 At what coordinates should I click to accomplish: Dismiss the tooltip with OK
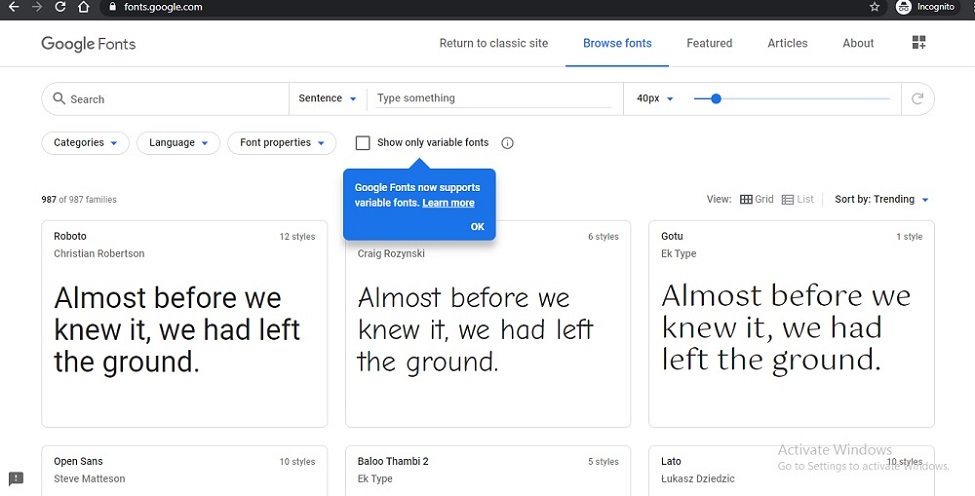pyautogui.click(x=478, y=226)
